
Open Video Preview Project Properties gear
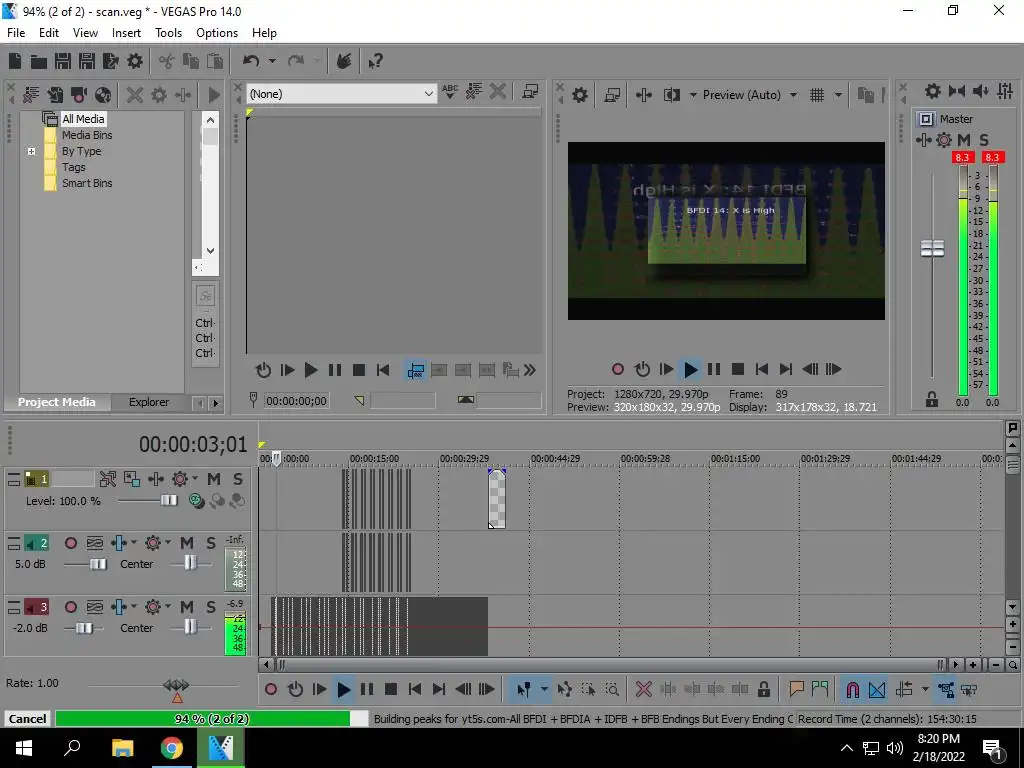[580, 95]
